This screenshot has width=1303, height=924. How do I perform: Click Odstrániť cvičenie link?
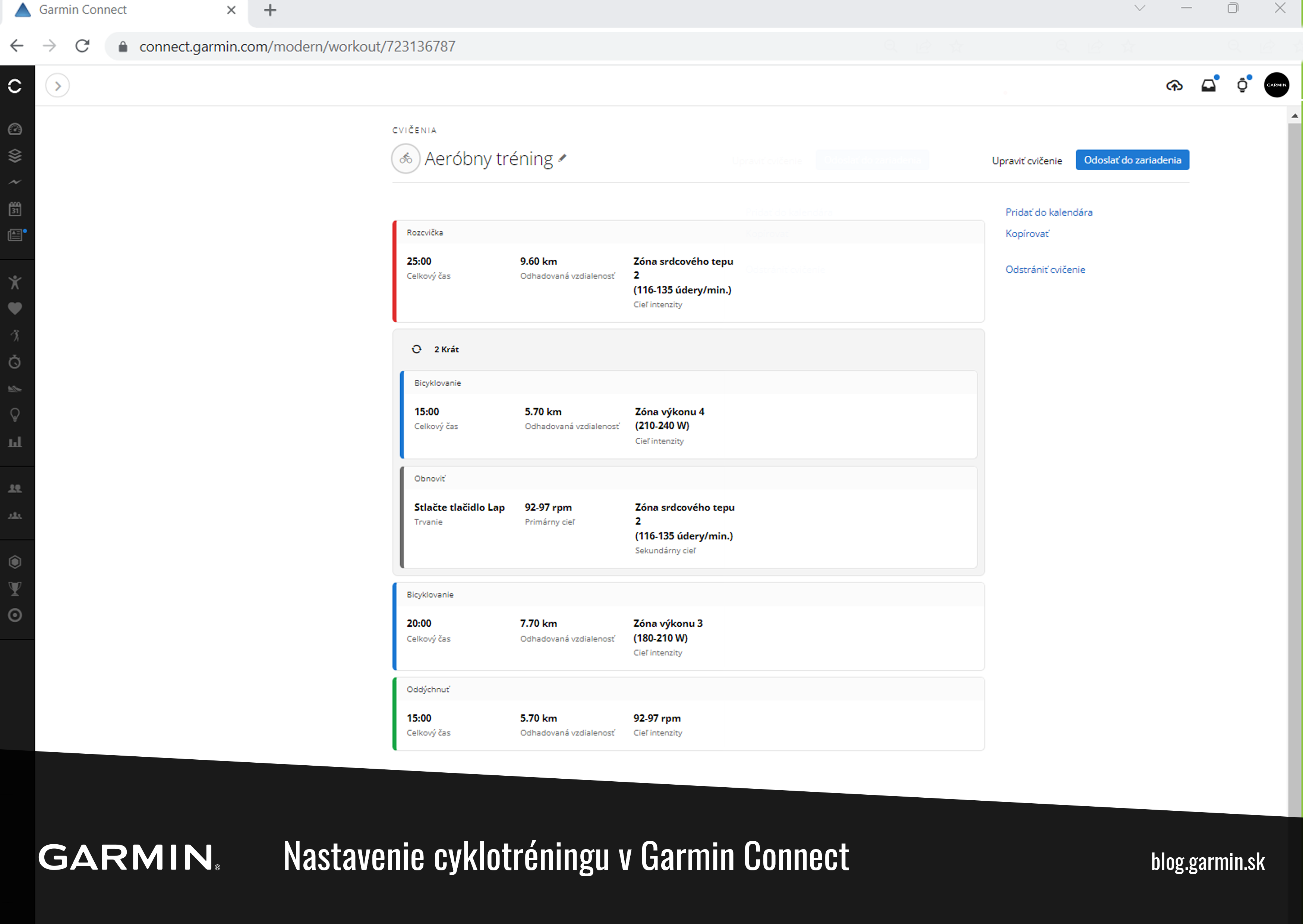tap(1045, 270)
